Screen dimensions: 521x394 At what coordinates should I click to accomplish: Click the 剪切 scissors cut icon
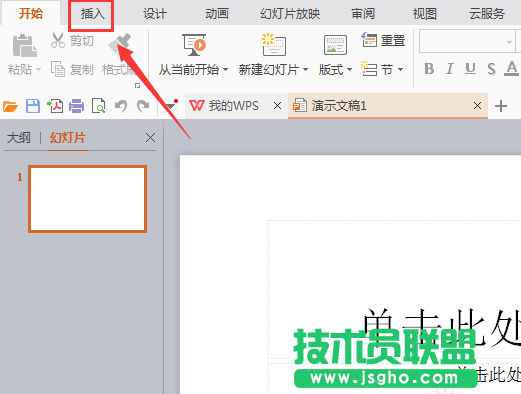(58, 40)
